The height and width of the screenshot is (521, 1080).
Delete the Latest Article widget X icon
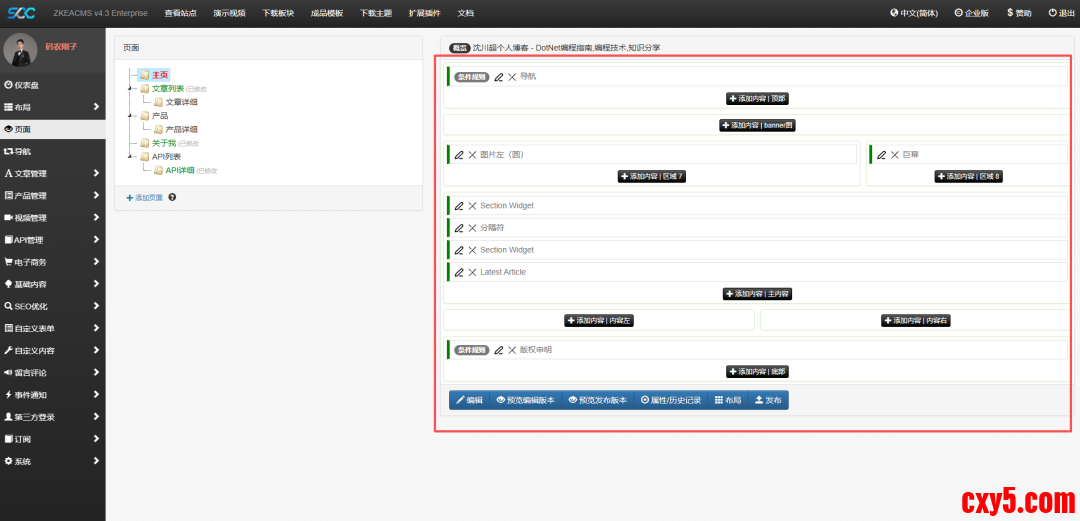tap(472, 272)
